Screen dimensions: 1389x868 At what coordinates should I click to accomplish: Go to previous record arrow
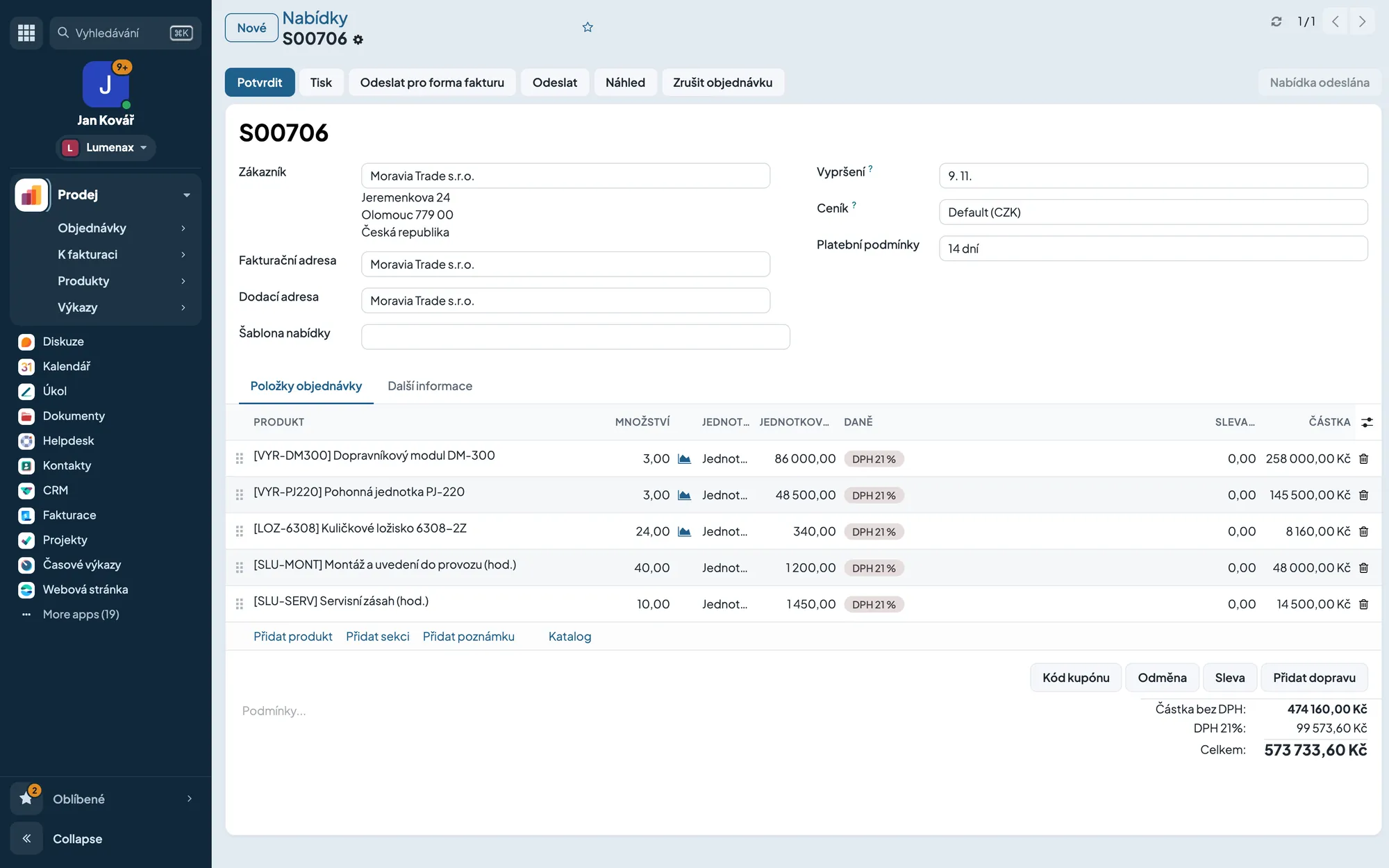(1336, 22)
